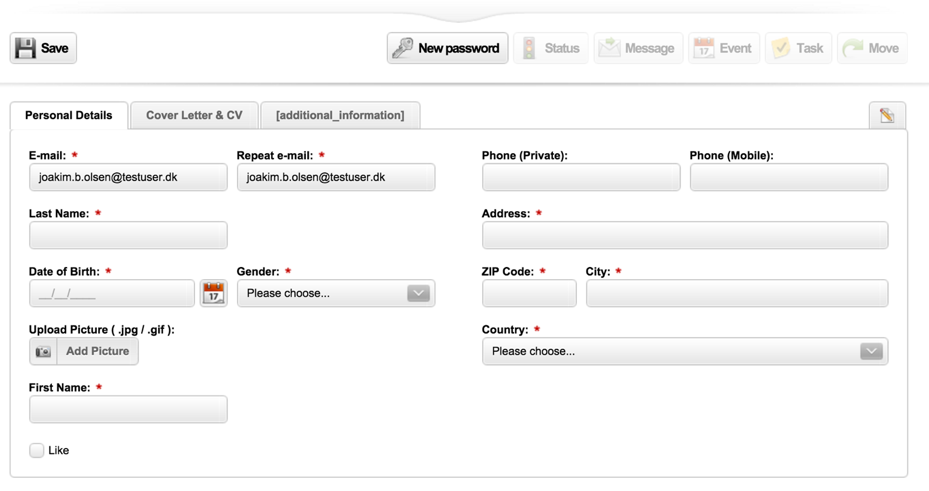Click into the Last Name field

128,235
